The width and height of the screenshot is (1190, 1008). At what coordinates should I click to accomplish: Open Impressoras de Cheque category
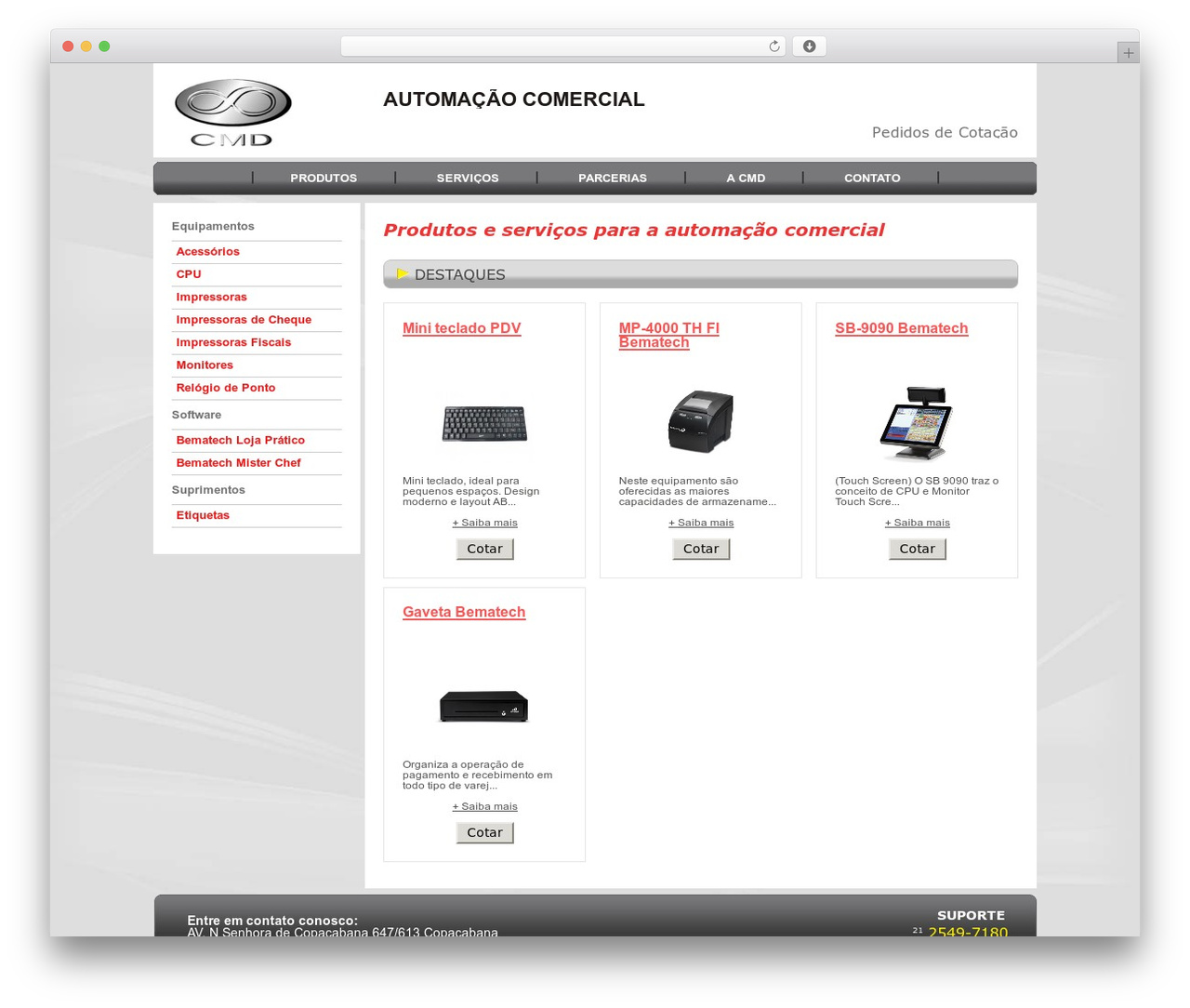point(244,320)
